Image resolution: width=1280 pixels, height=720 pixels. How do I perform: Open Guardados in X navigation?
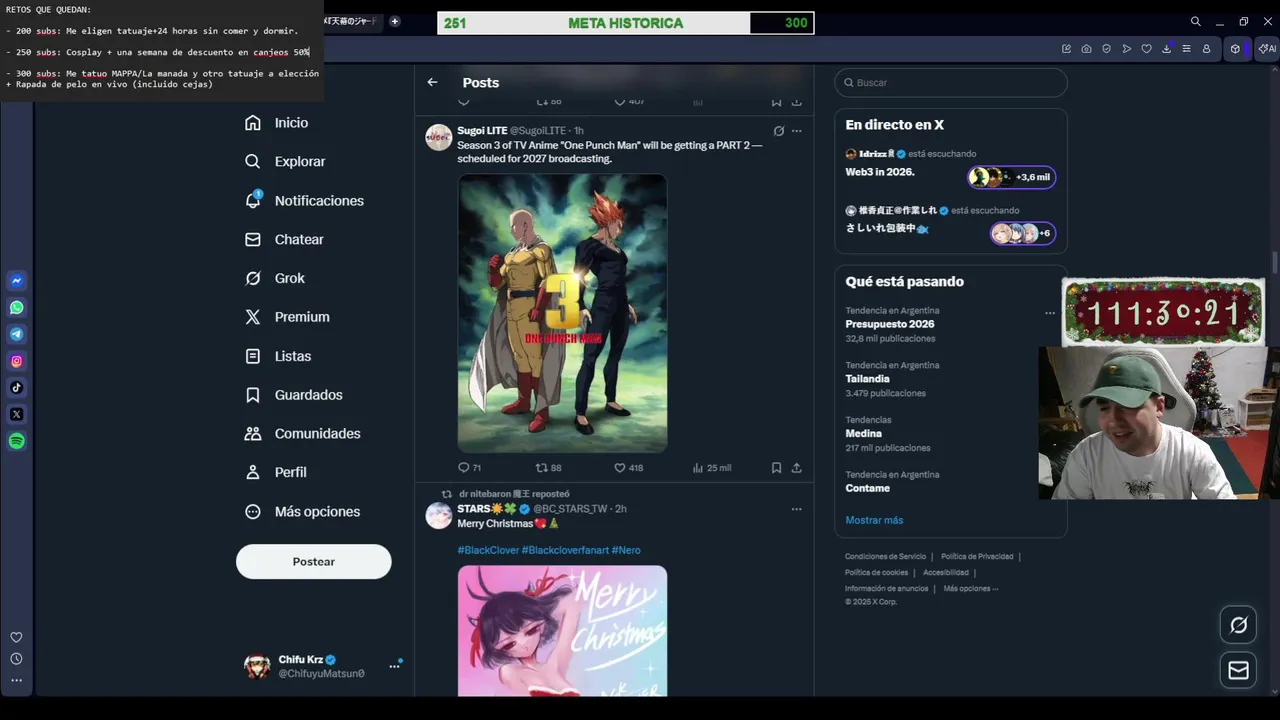(293, 395)
